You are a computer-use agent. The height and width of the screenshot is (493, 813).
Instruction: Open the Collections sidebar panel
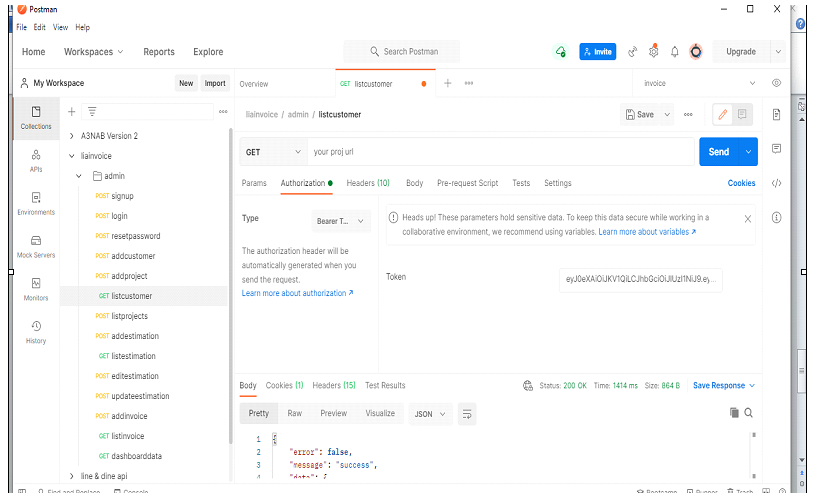36,118
